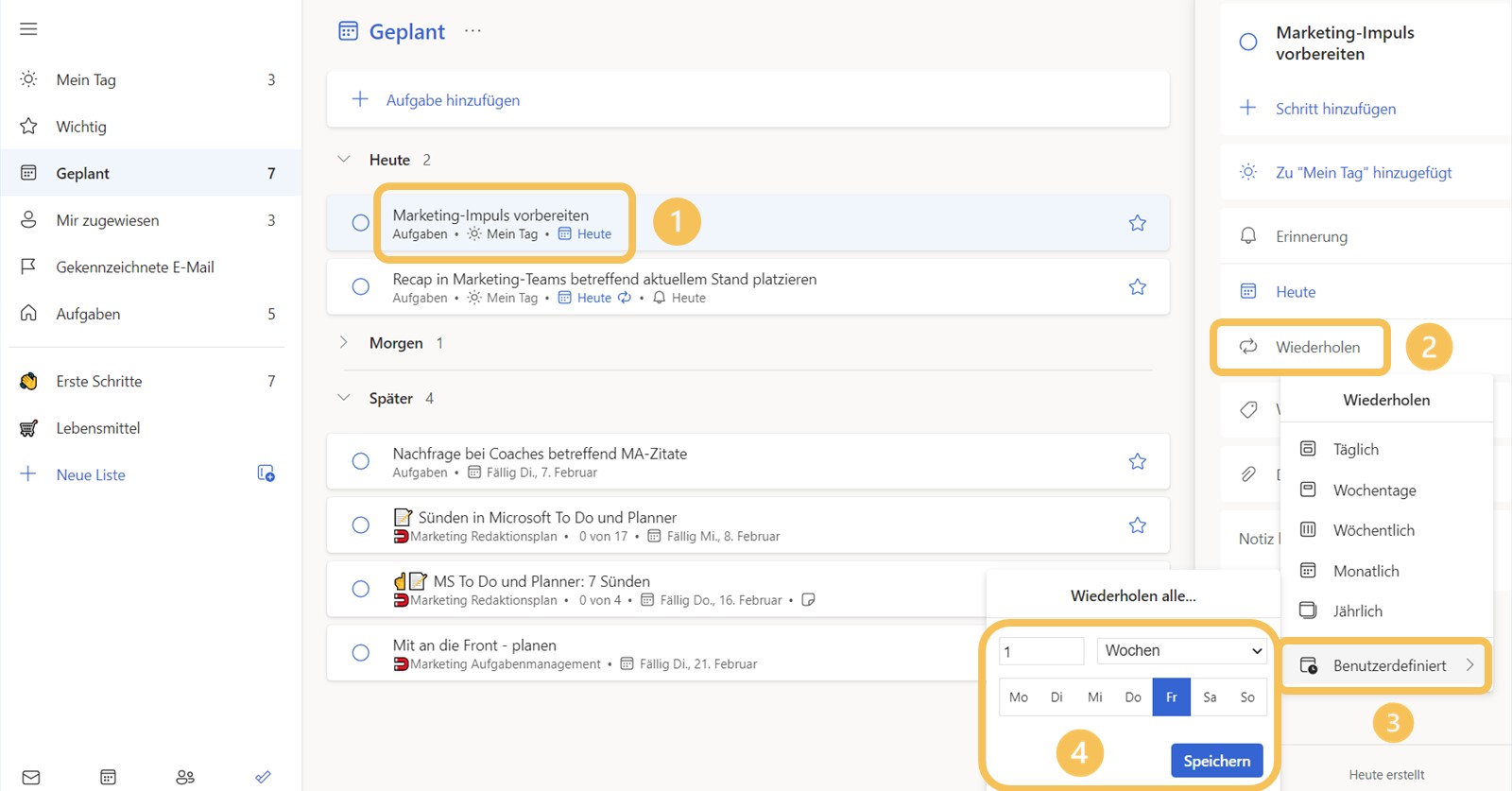This screenshot has height=791, width=1512.
Task: Collapse the Heute task group
Action: [x=344, y=160]
